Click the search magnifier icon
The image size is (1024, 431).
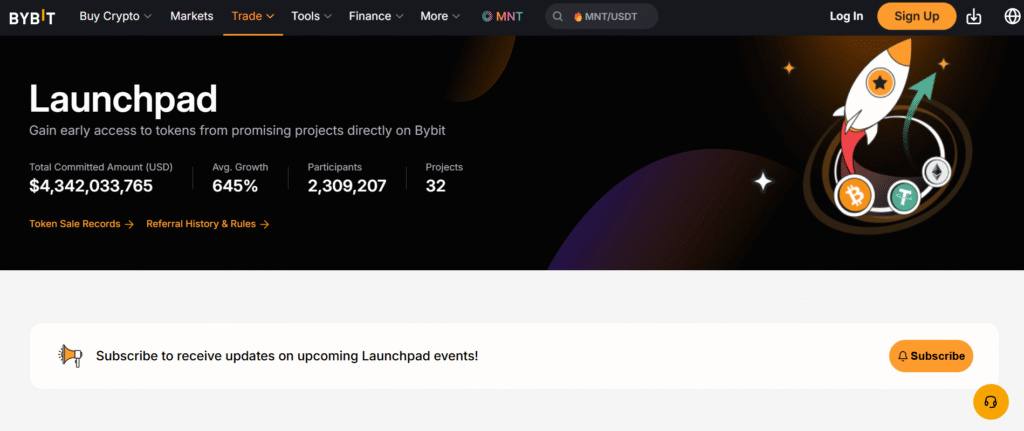coord(558,16)
